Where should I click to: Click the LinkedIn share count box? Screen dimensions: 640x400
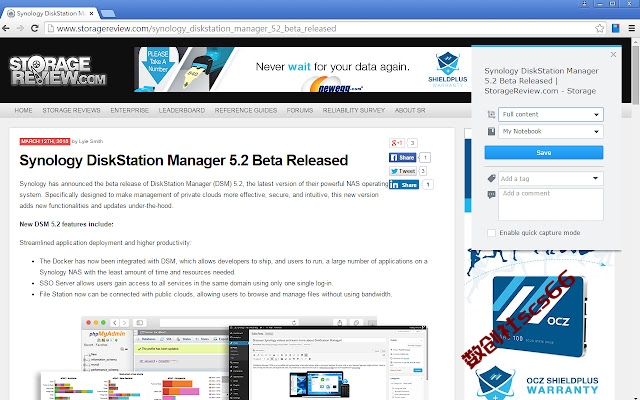pyautogui.click(x=427, y=184)
